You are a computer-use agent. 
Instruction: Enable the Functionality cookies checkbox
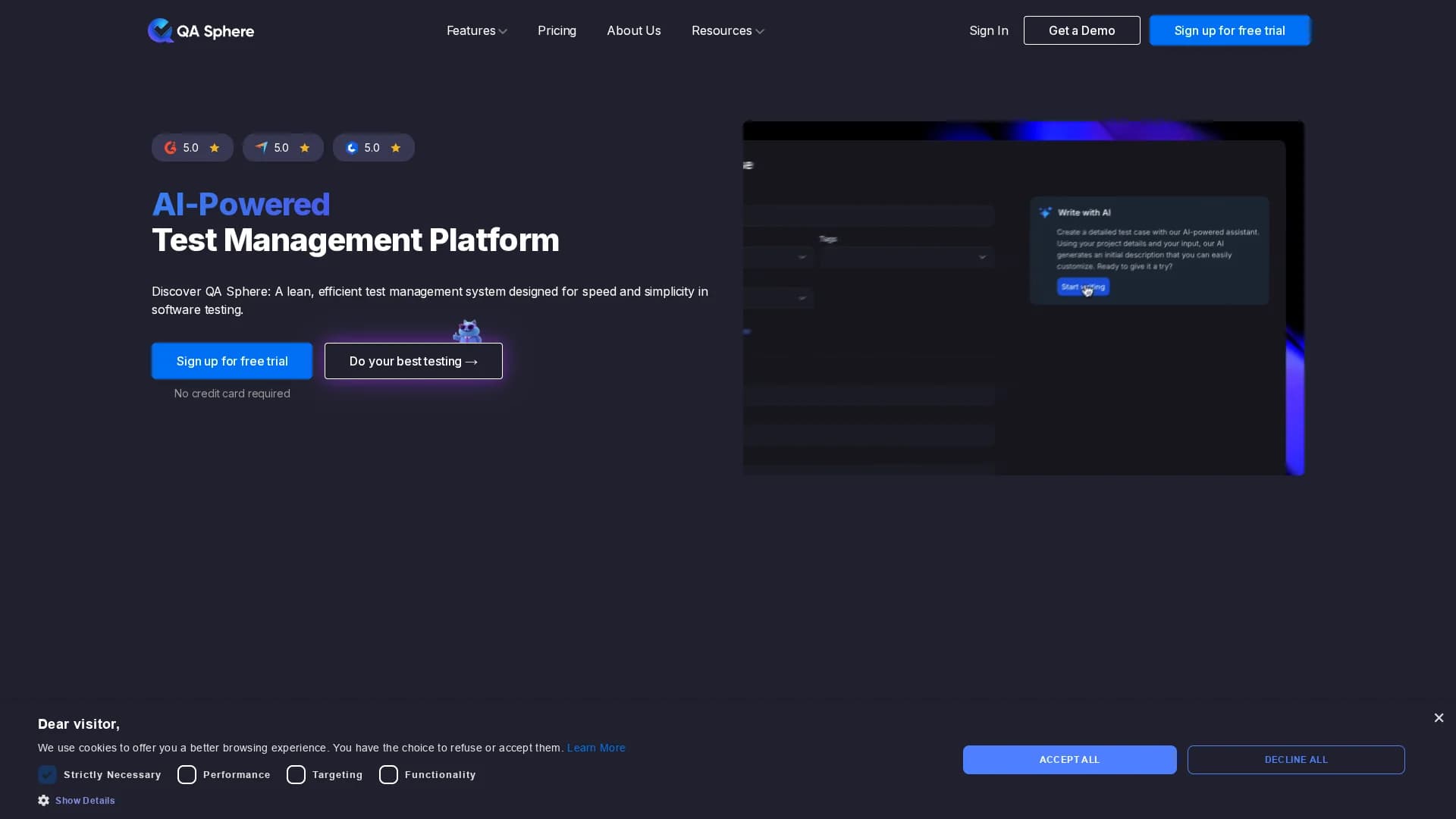[x=388, y=774]
